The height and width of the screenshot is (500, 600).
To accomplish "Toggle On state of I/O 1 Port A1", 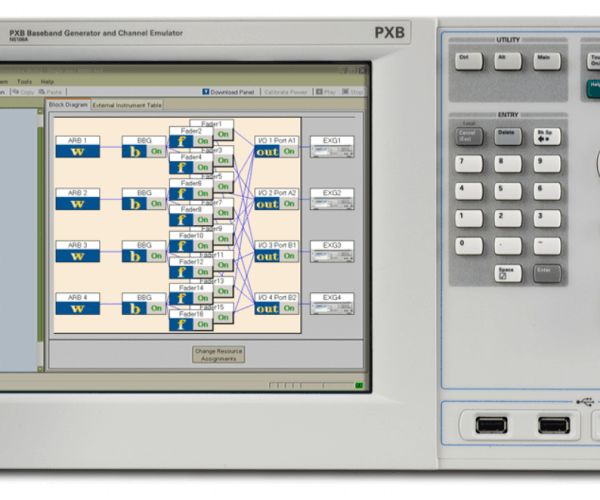I will [289, 151].
